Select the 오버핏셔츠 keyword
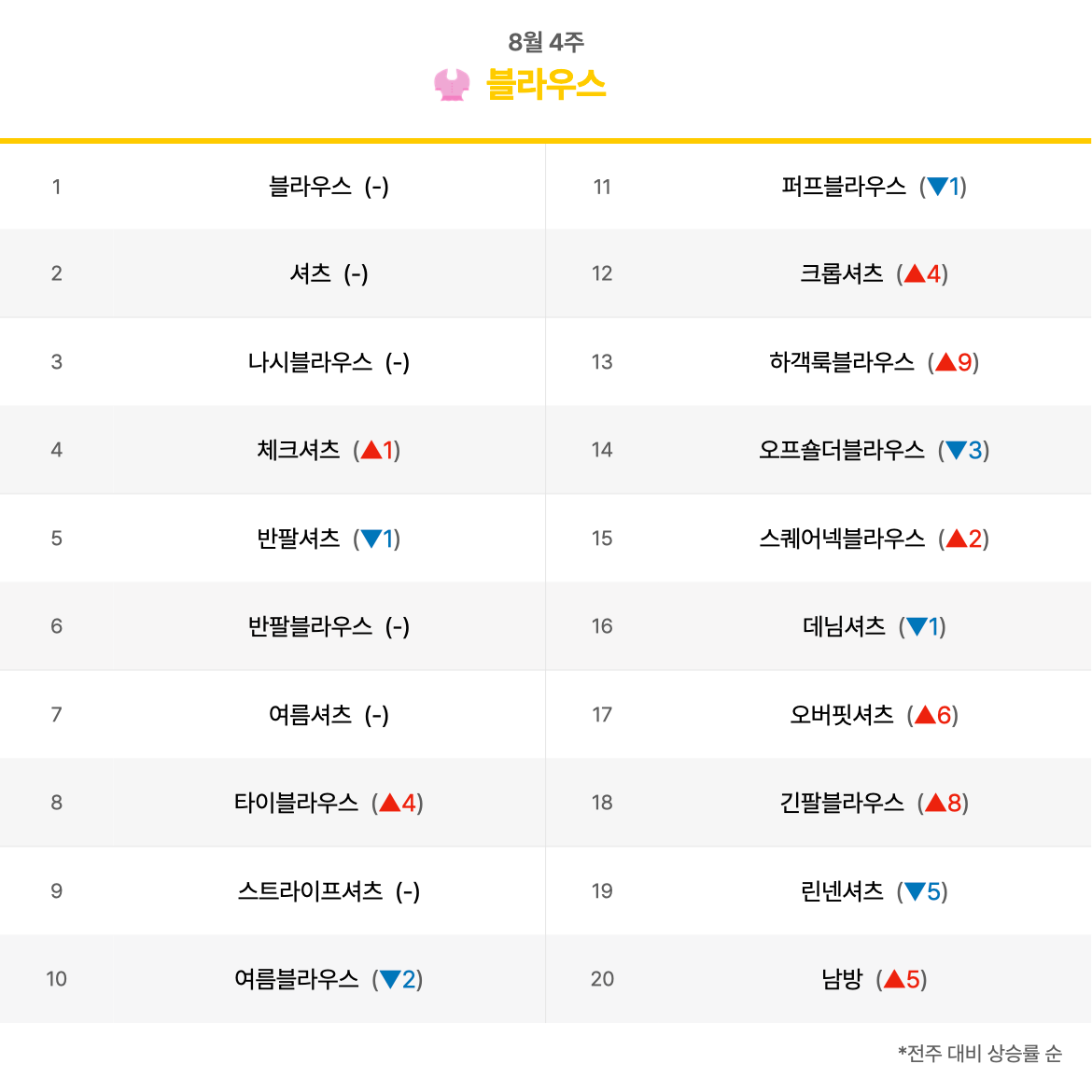Screen dimensions: 1092x1092 tap(841, 715)
